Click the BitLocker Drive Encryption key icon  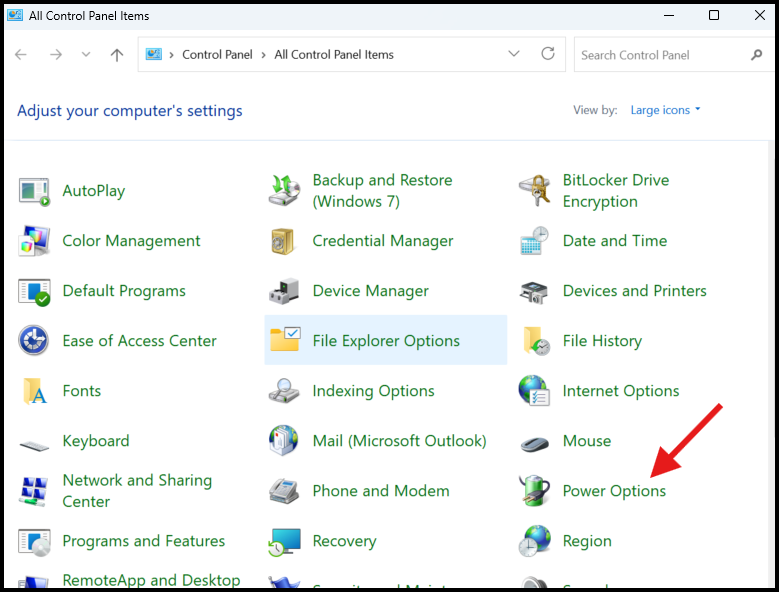pos(535,191)
